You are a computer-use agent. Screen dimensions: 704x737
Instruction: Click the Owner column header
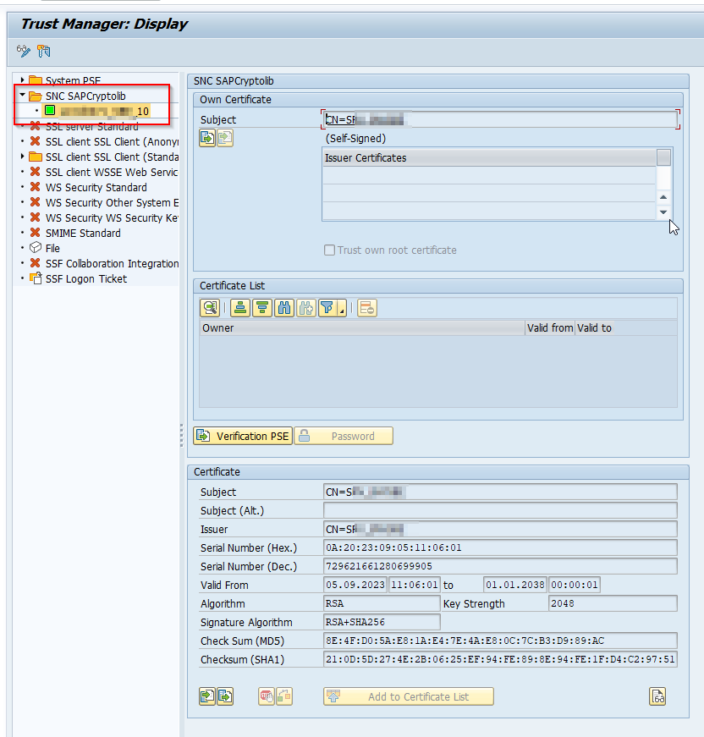tap(360, 328)
